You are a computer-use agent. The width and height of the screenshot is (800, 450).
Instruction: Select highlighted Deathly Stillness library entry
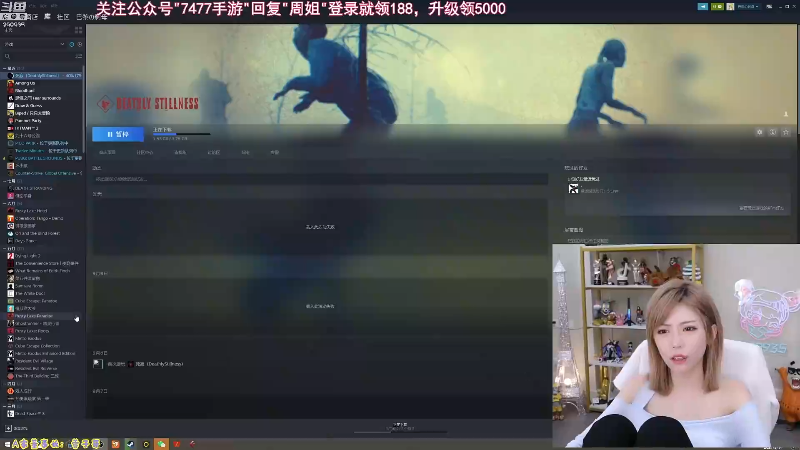click(43, 76)
